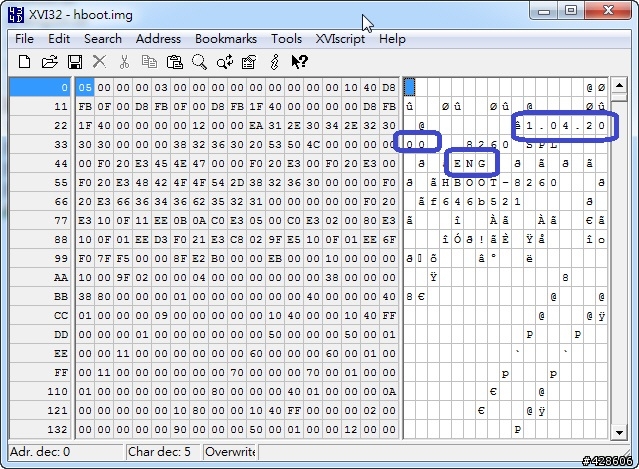Click hex byte 45 in row 44
Viewport: 639px width, 469px height.
pyautogui.click(x=161, y=163)
